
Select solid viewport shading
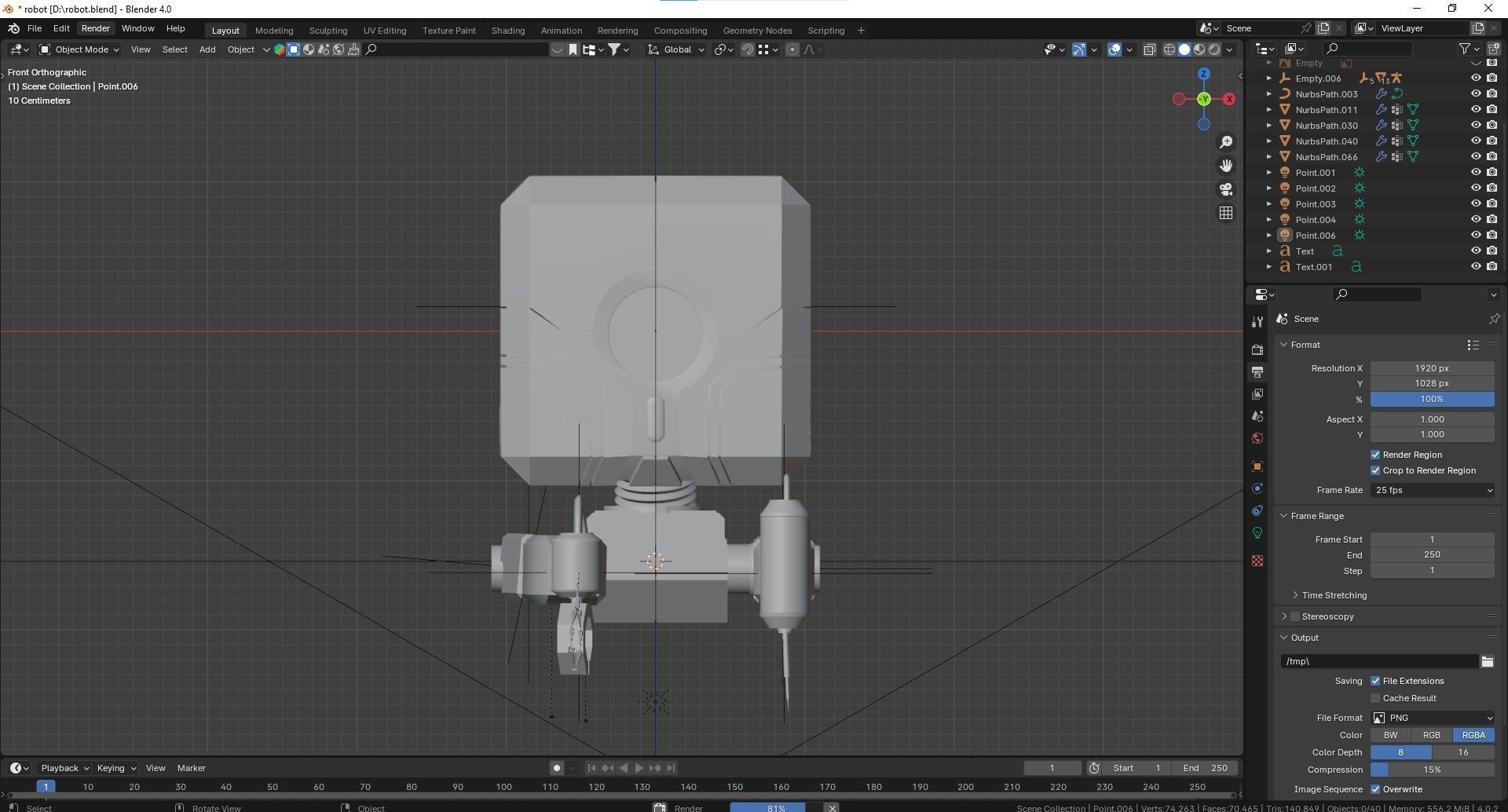point(1184,49)
